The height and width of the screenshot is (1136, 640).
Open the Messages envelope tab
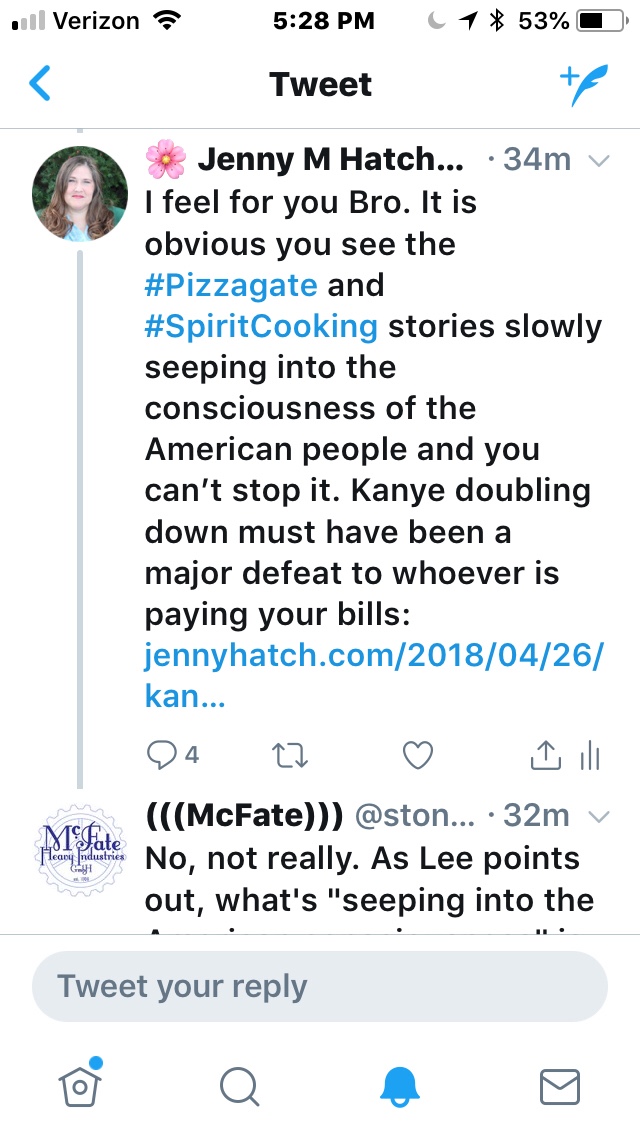tap(560, 1085)
